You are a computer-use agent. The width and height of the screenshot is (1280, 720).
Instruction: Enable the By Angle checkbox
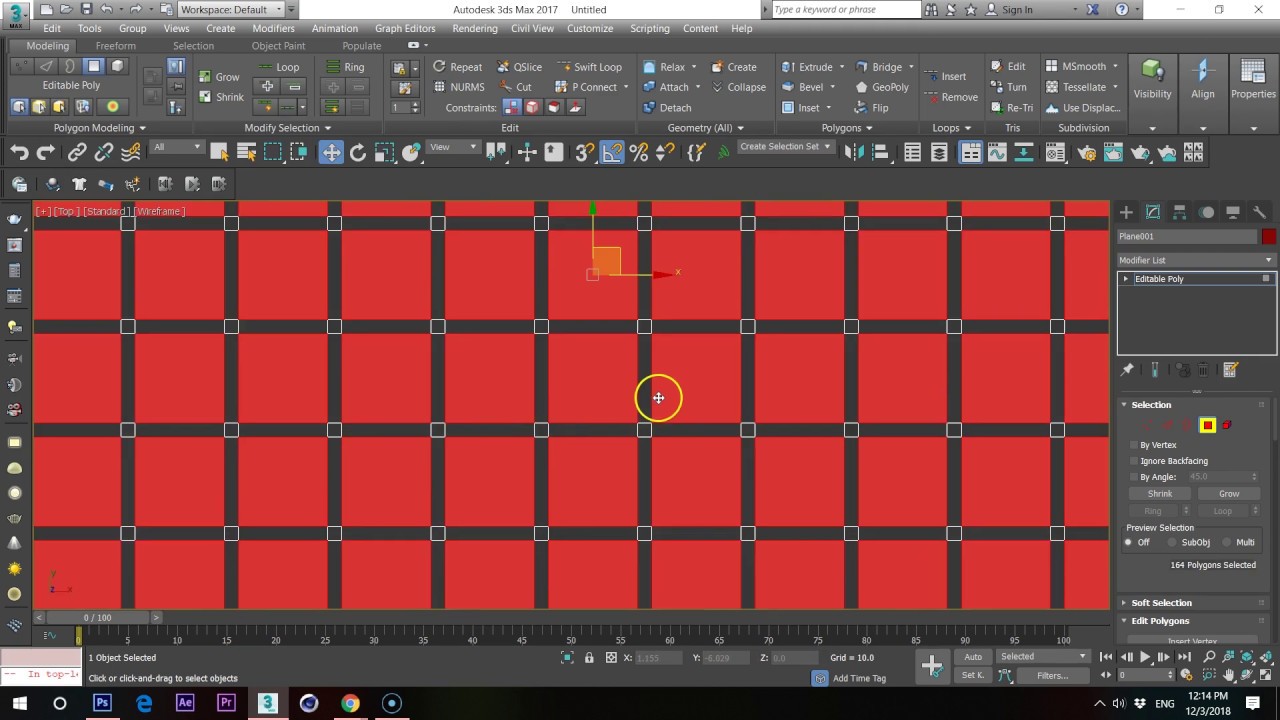point(1134,477)
